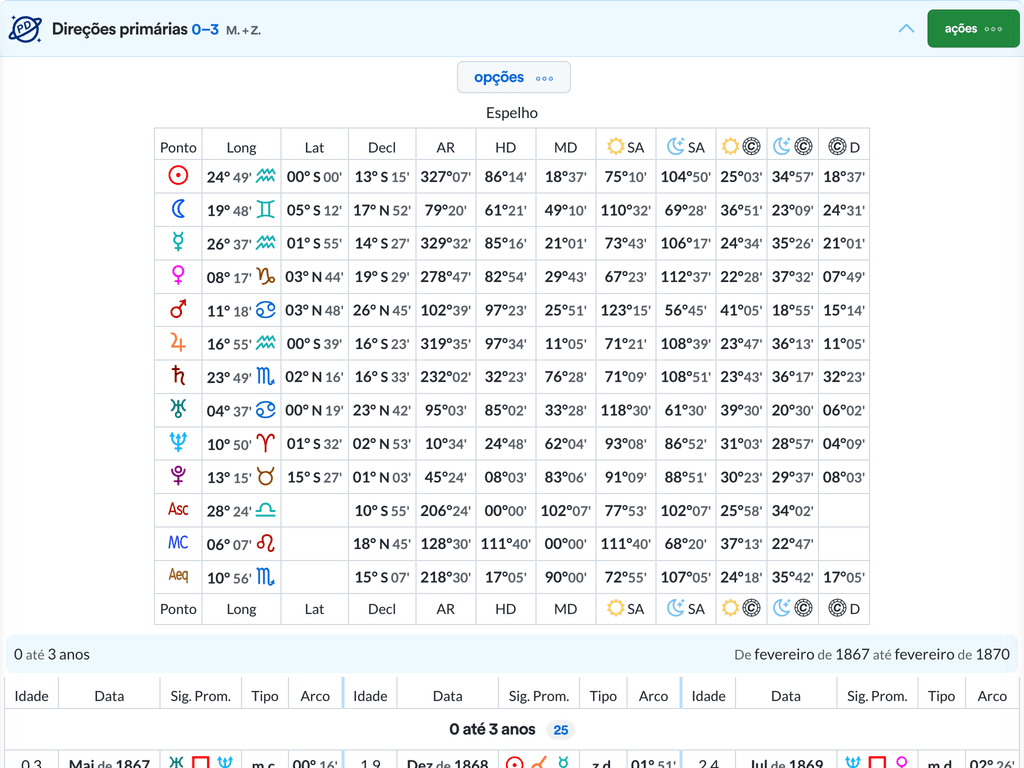
Task: Select the Mercury glyph in Ponto column
Action: tap(178, 242)
